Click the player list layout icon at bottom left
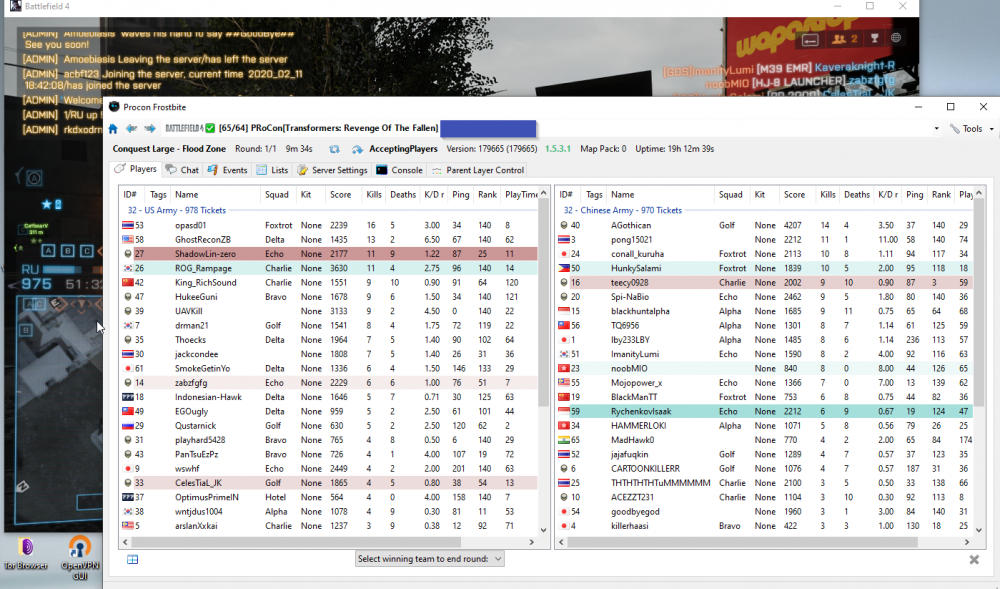Screen dimensions: 1000x589 coord(132,560)
